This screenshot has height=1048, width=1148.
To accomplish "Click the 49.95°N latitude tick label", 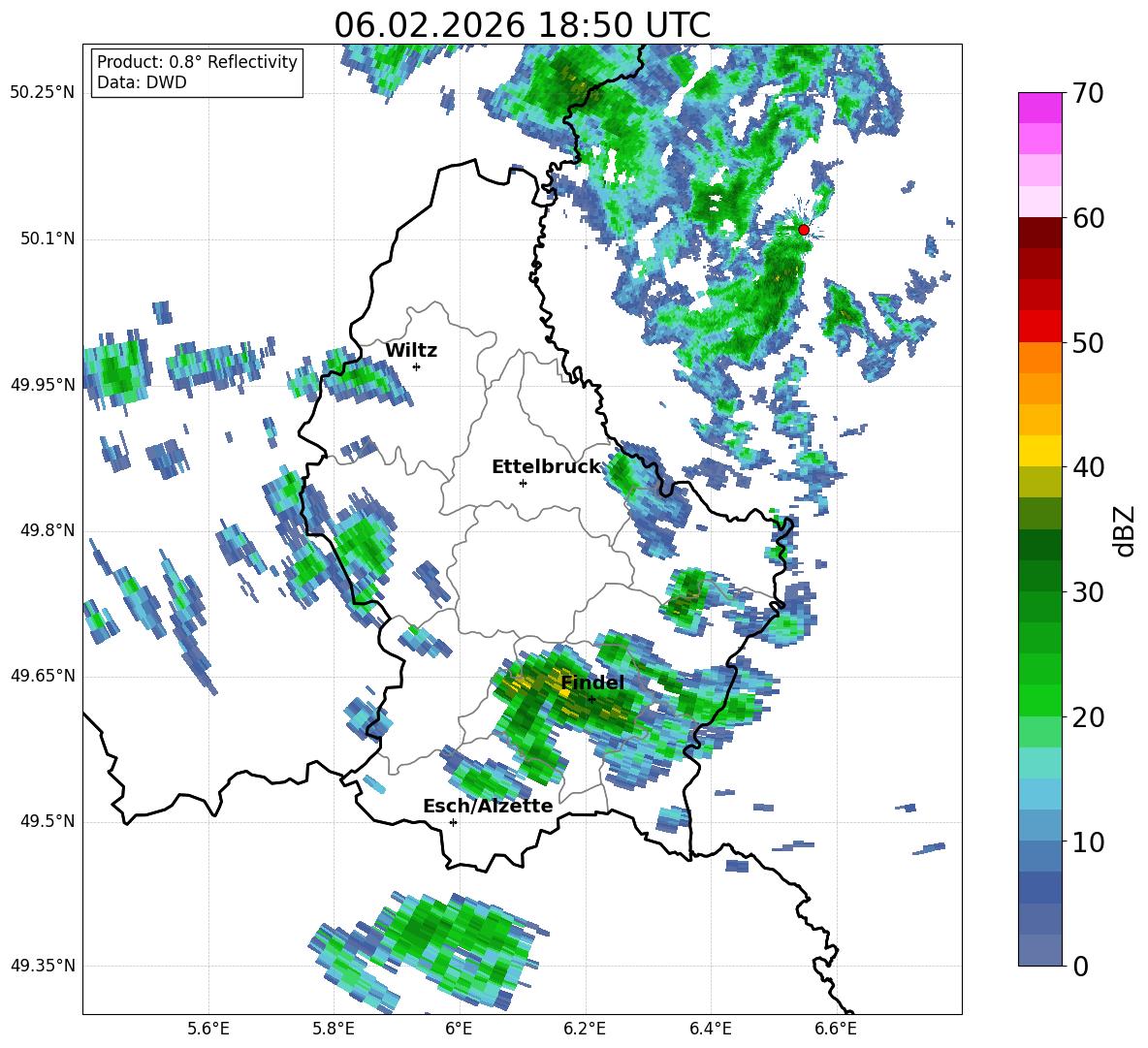I will 42,385.
